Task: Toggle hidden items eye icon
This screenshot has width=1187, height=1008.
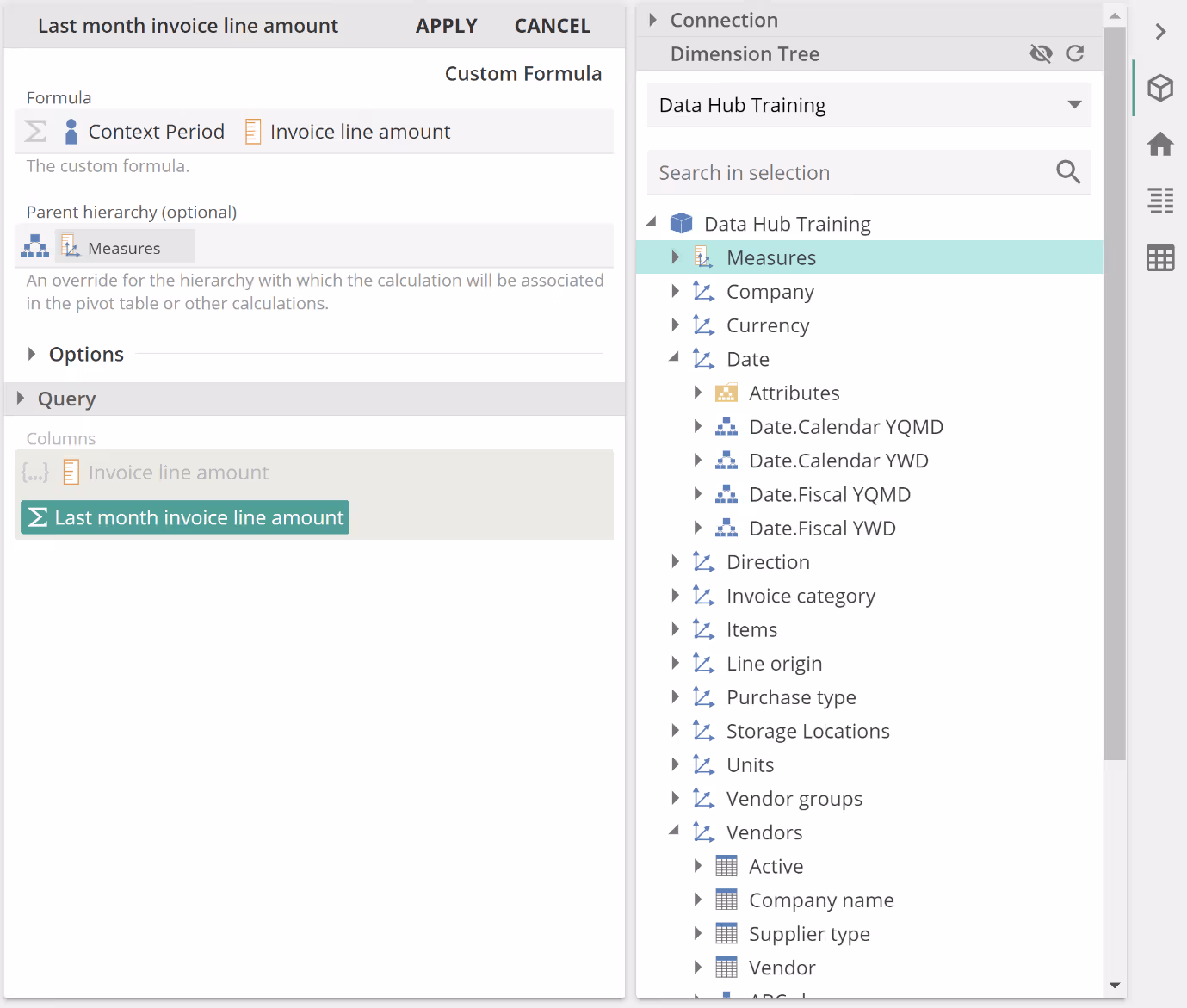Action: (1041, 53)
